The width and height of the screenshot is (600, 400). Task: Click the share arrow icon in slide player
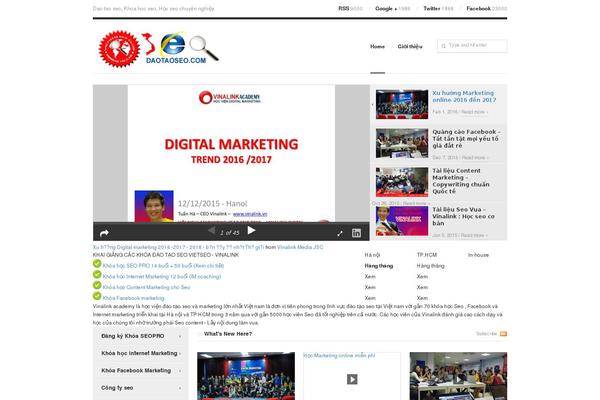pyautogui.click(x=104, y=233)
